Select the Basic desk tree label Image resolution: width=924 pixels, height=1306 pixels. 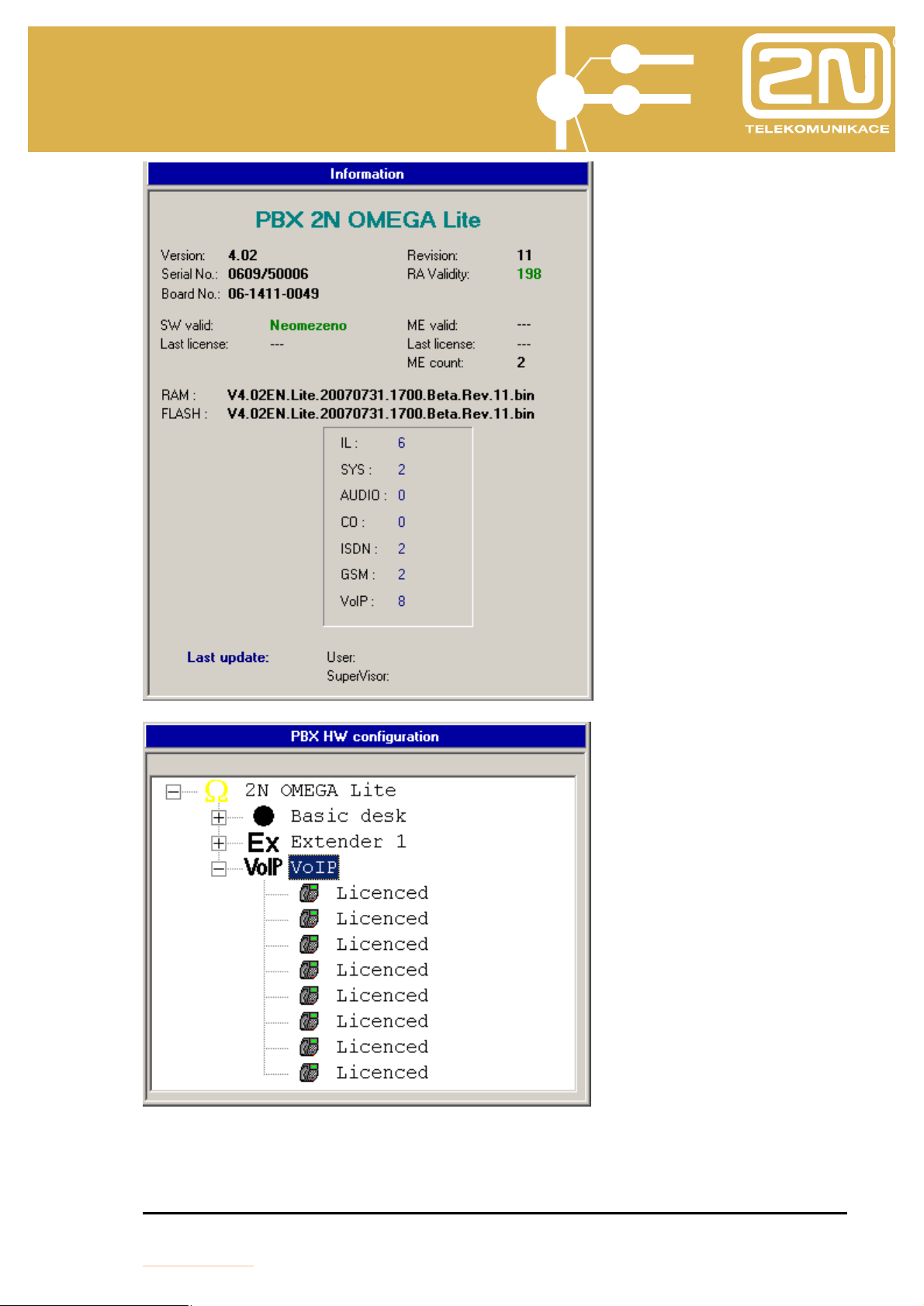(348, 816)
